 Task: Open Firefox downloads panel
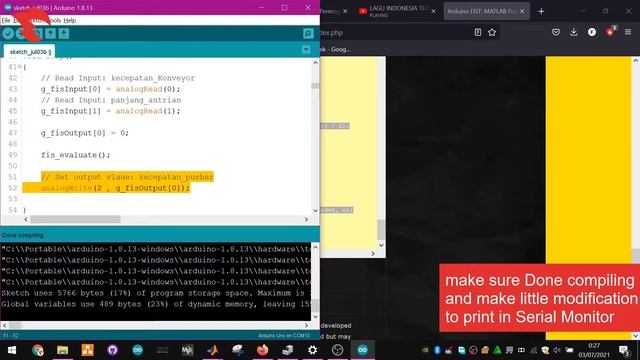click(x=574, y=32)
